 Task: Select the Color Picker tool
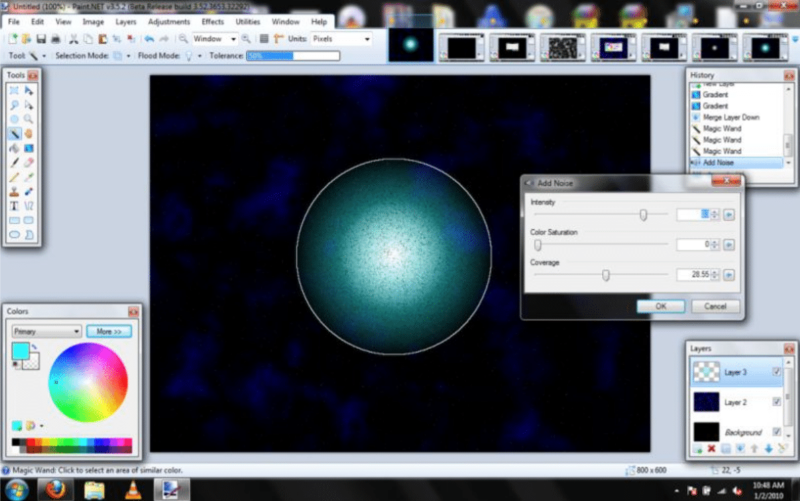point(29,177)
